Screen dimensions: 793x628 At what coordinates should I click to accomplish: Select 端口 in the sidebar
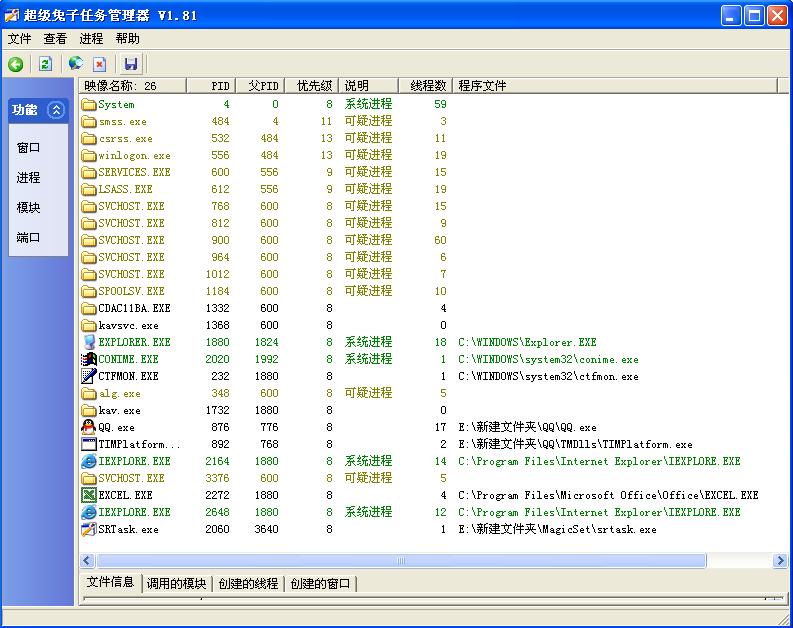coord(28,237)
